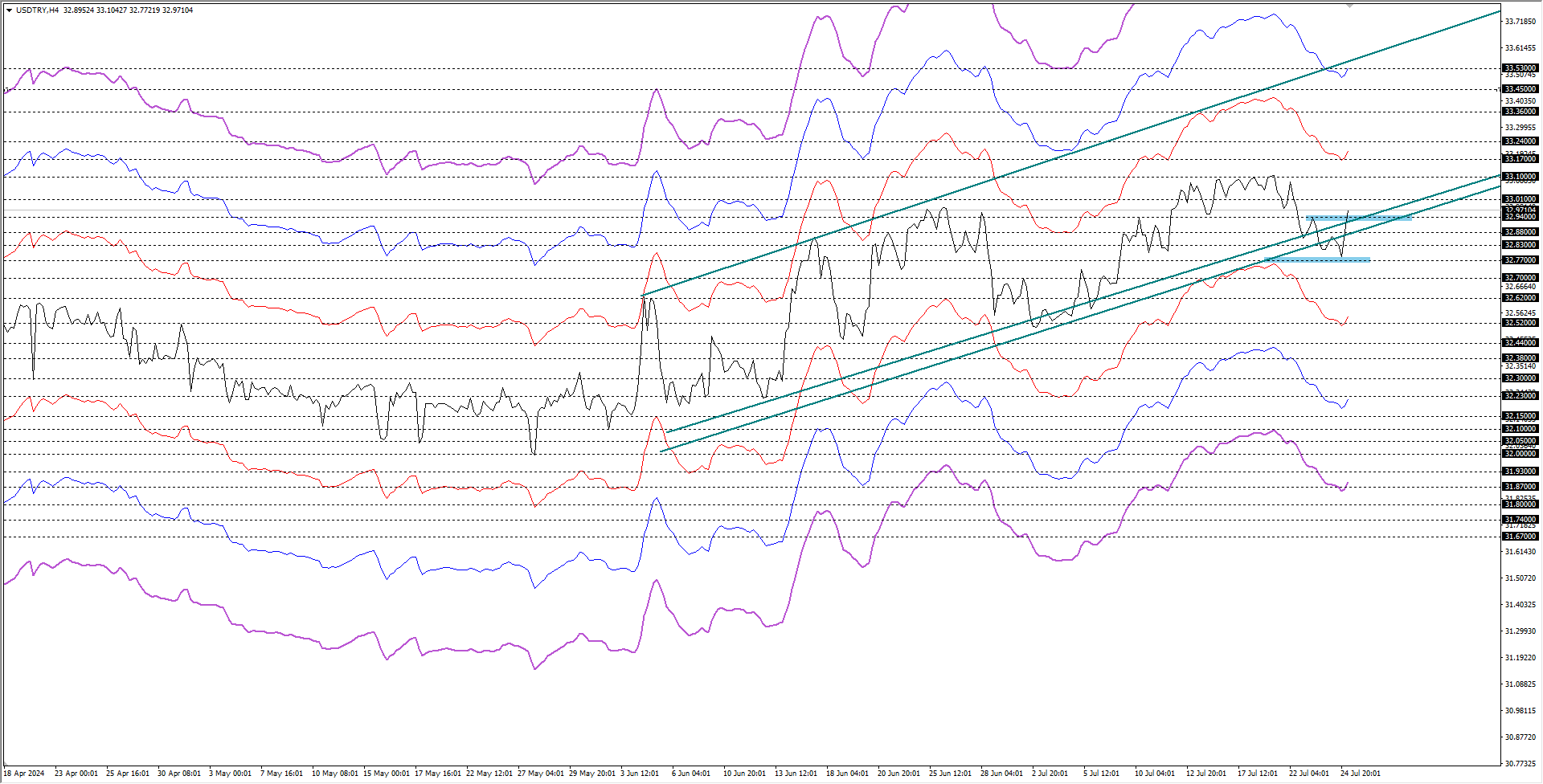Click the 20 Jun 20:01 time label

(x=899, y=774)
